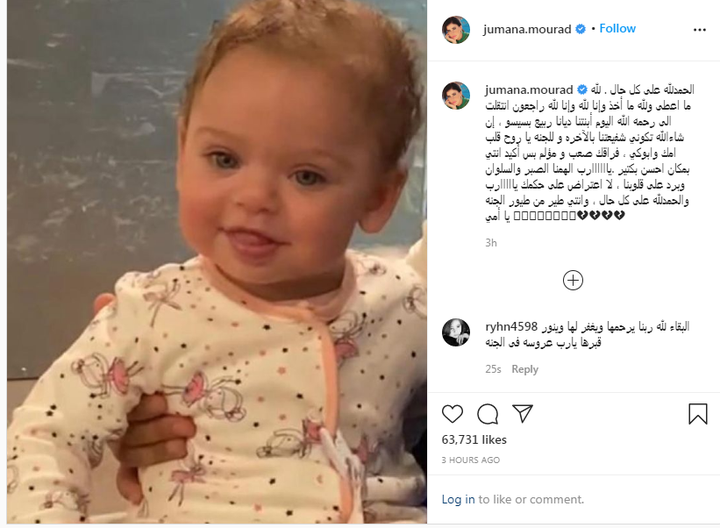Click the verified badge beside header username
The width and height of the screenshot is (720, 528).
coord(580,29)
